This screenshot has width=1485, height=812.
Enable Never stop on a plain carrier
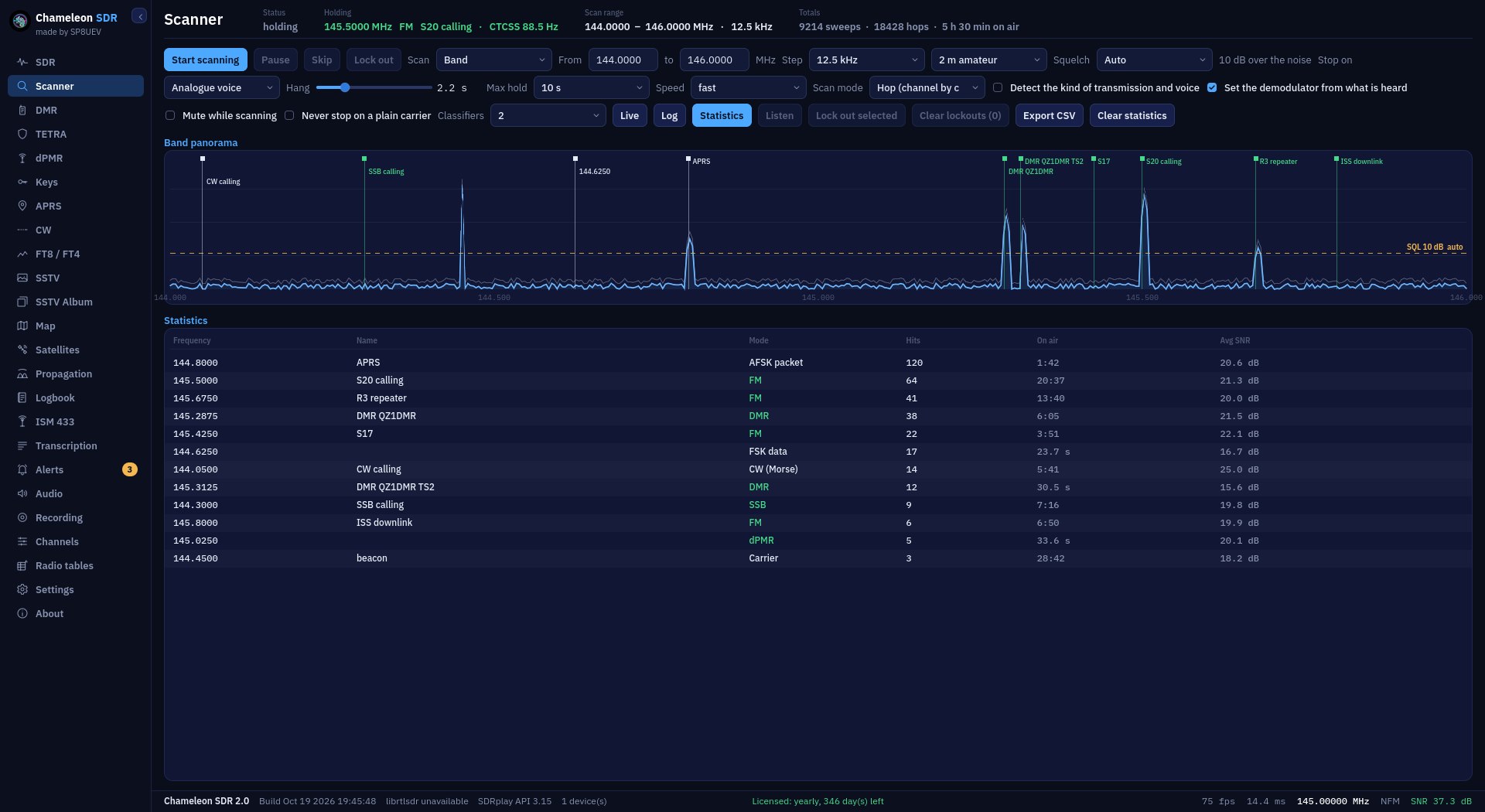289,115
